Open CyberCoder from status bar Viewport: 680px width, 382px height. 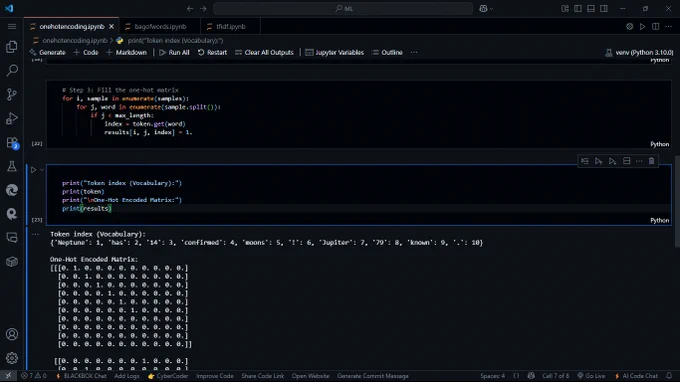point(168,376)
